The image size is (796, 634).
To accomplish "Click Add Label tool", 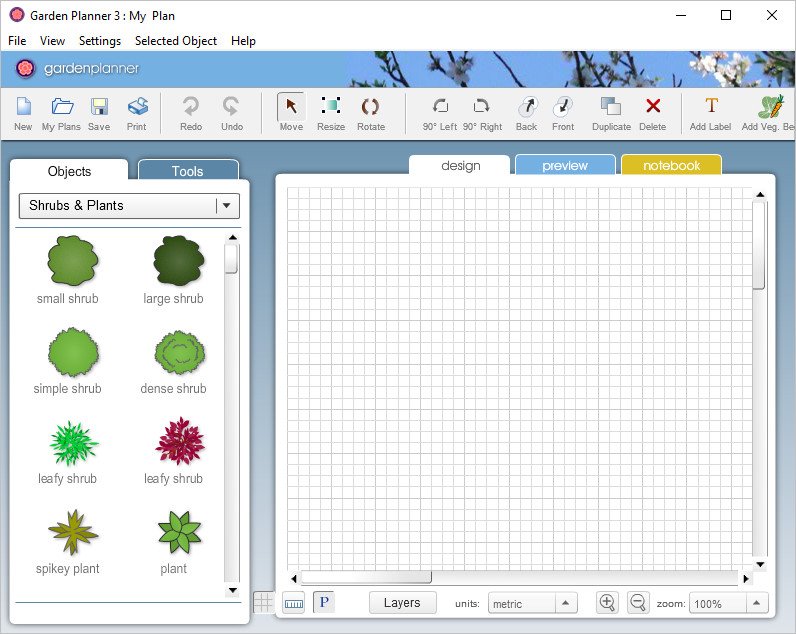I will (711, 112).
